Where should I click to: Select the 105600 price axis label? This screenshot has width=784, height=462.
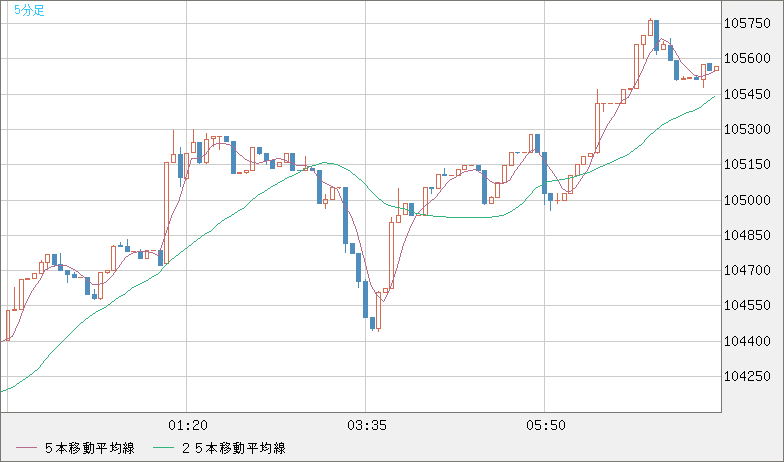(747, 58)
